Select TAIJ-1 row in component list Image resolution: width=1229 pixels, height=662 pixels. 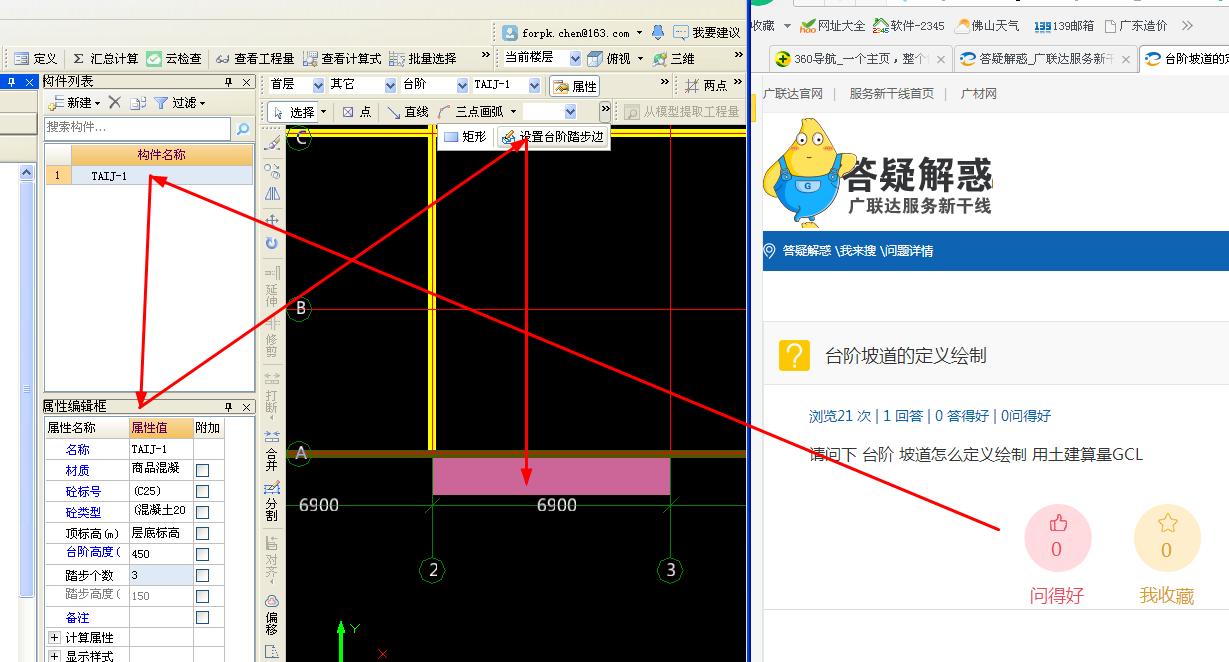pos(149,176)
